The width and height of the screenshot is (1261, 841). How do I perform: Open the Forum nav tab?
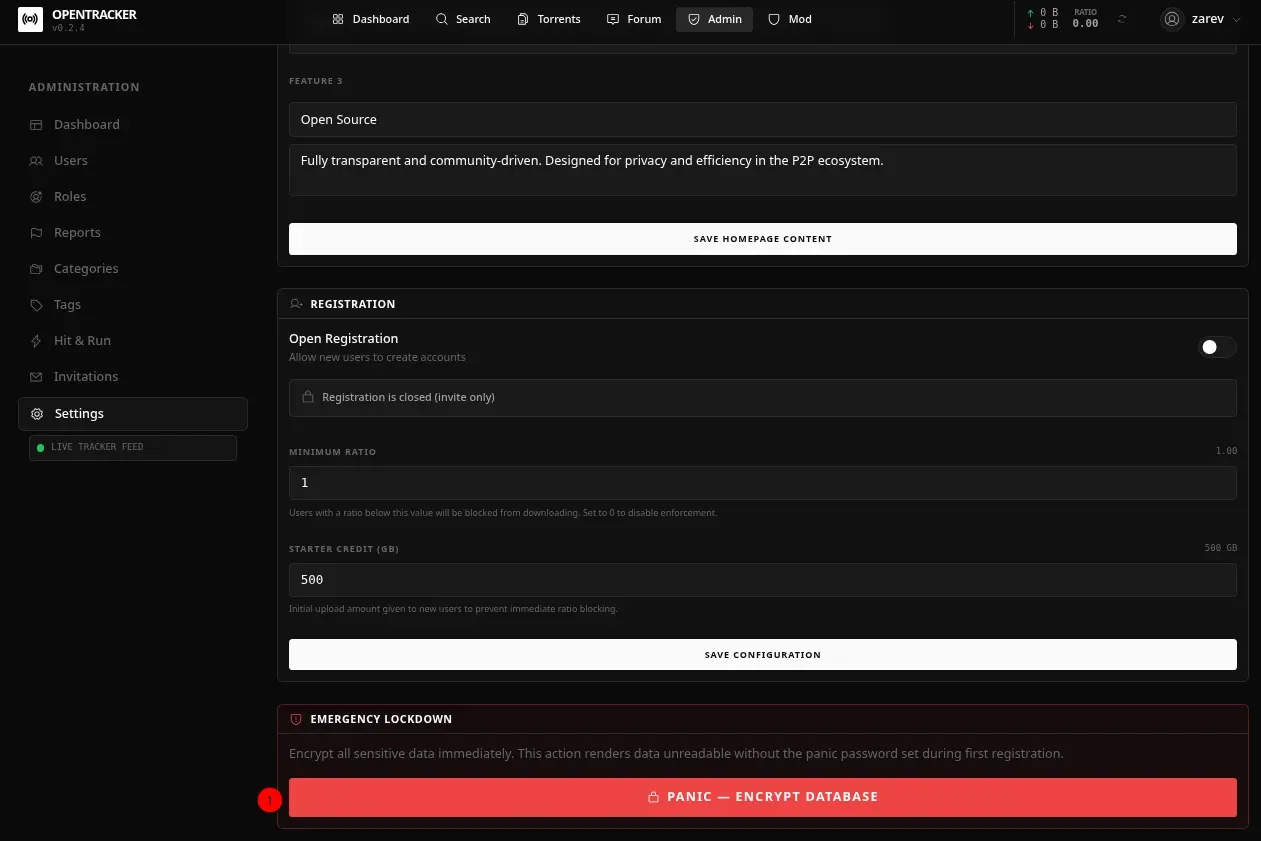(x=634, y=19)
